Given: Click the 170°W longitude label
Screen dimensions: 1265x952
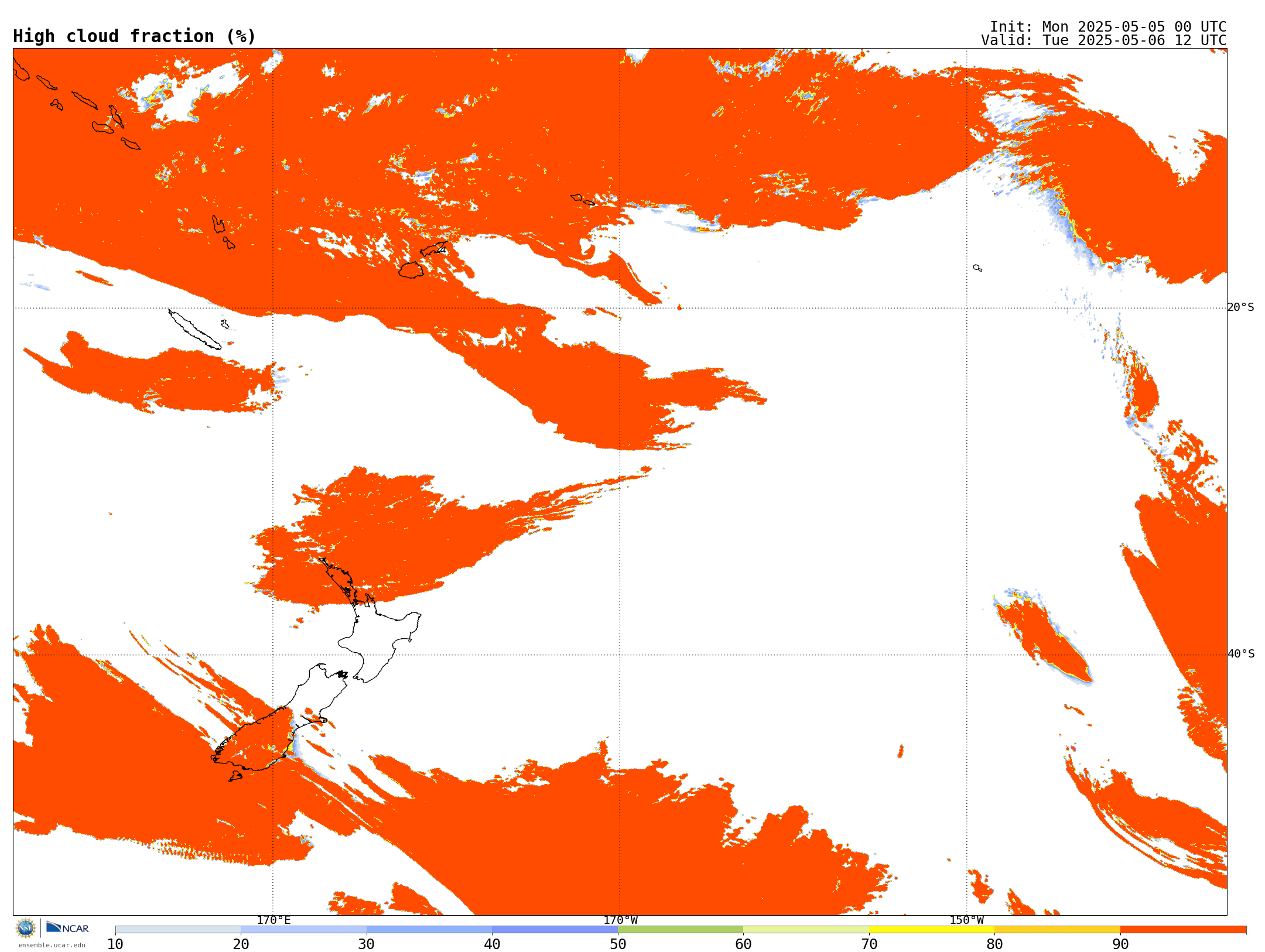Looking at the screenshot, I should tap(620, 920).
